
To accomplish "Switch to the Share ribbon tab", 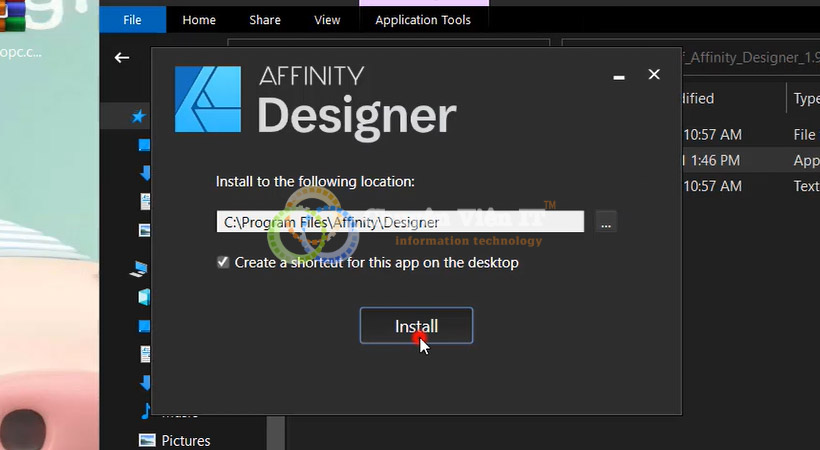I will click(265, 20).
